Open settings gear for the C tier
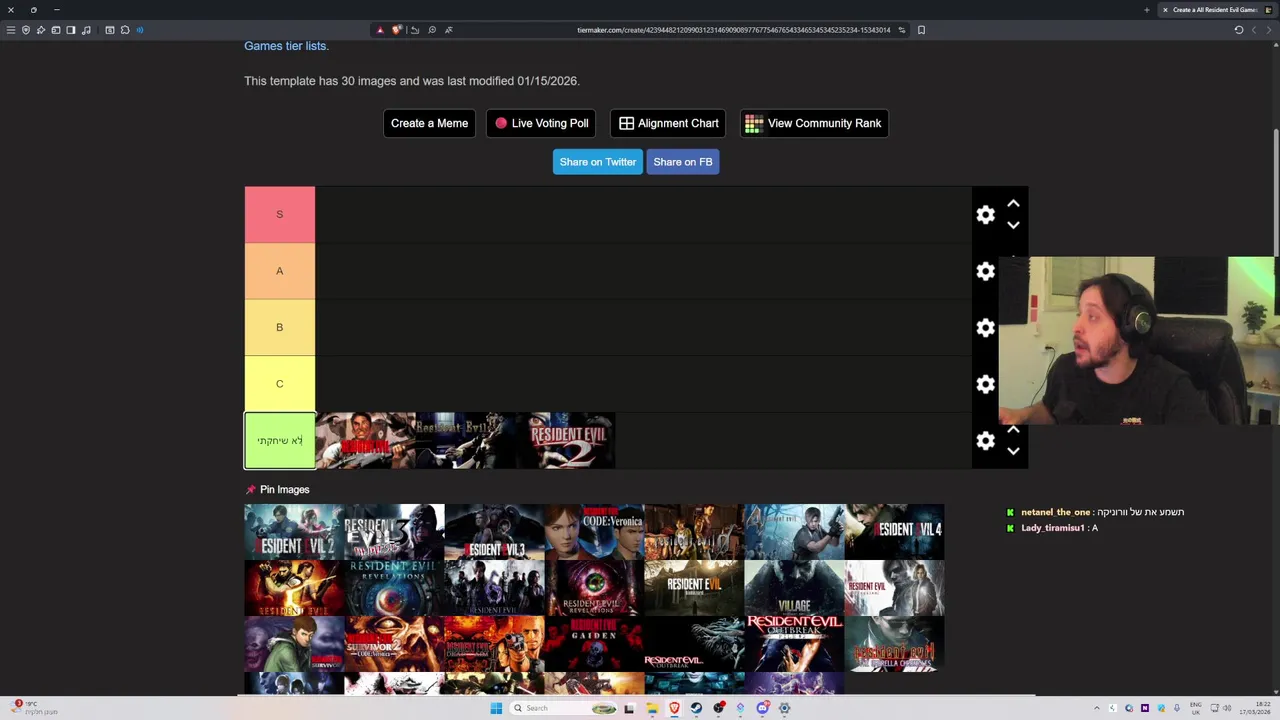The height and width of the screenshot is (720, 1280). tap(986, 384)
